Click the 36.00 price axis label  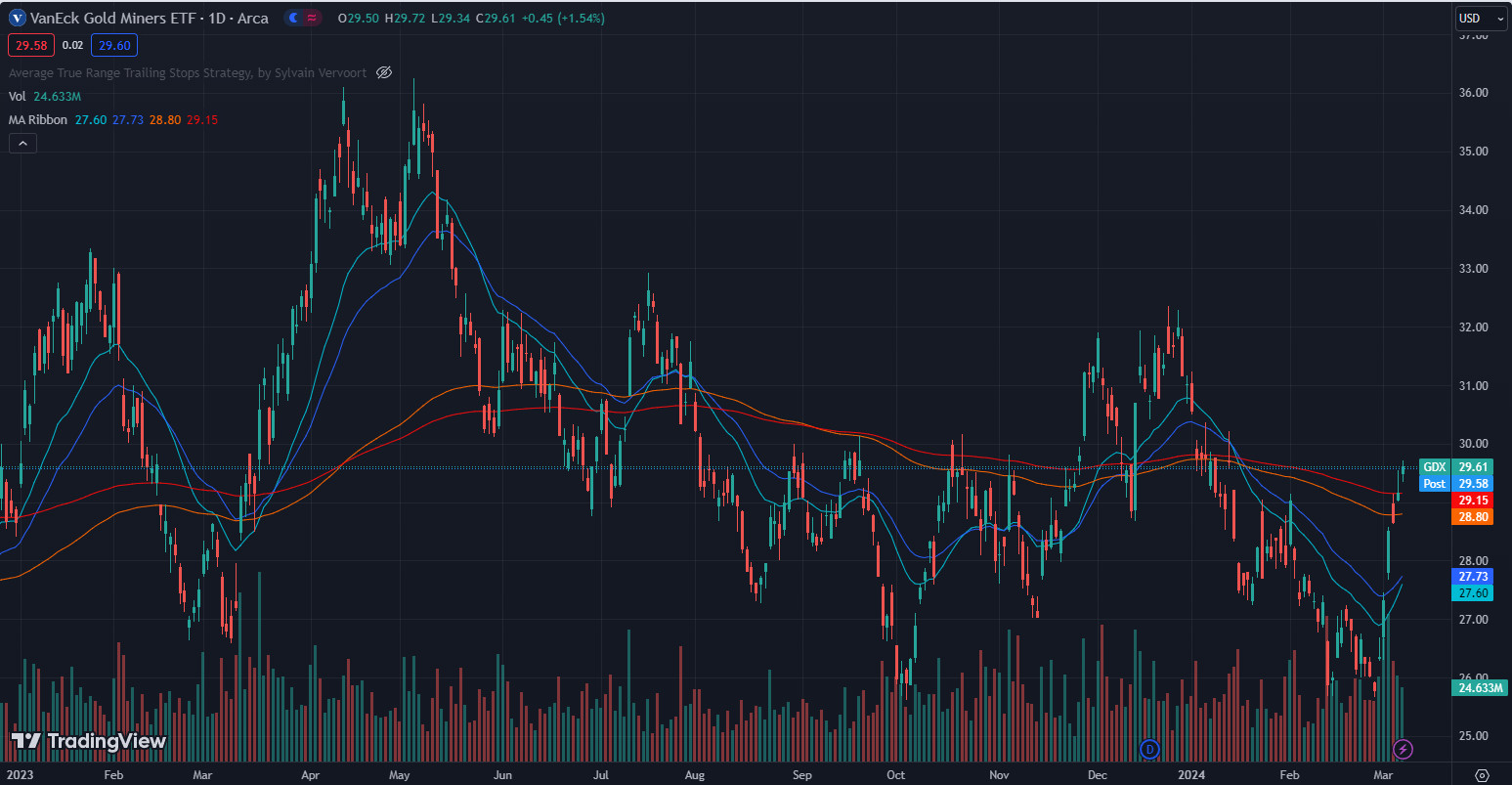tap(1473, 93)
